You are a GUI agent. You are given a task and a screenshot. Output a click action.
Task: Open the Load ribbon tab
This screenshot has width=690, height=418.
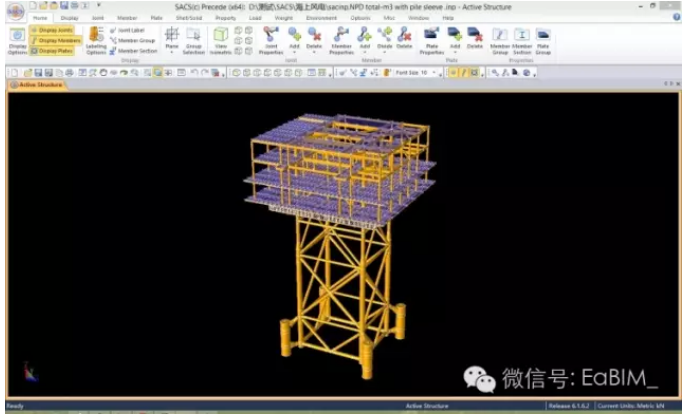pyautogui.click(x=255, y=18)
